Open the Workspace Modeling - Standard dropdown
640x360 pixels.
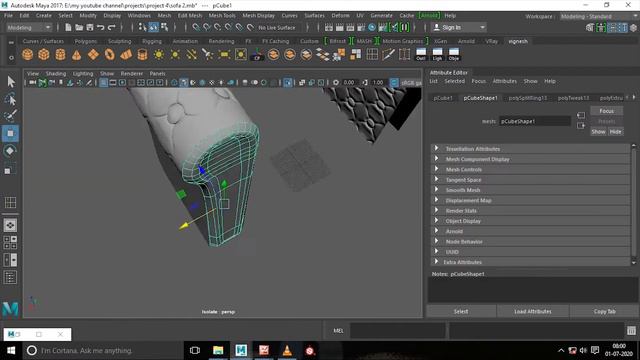pyautogui.click(x=599, y=16)
